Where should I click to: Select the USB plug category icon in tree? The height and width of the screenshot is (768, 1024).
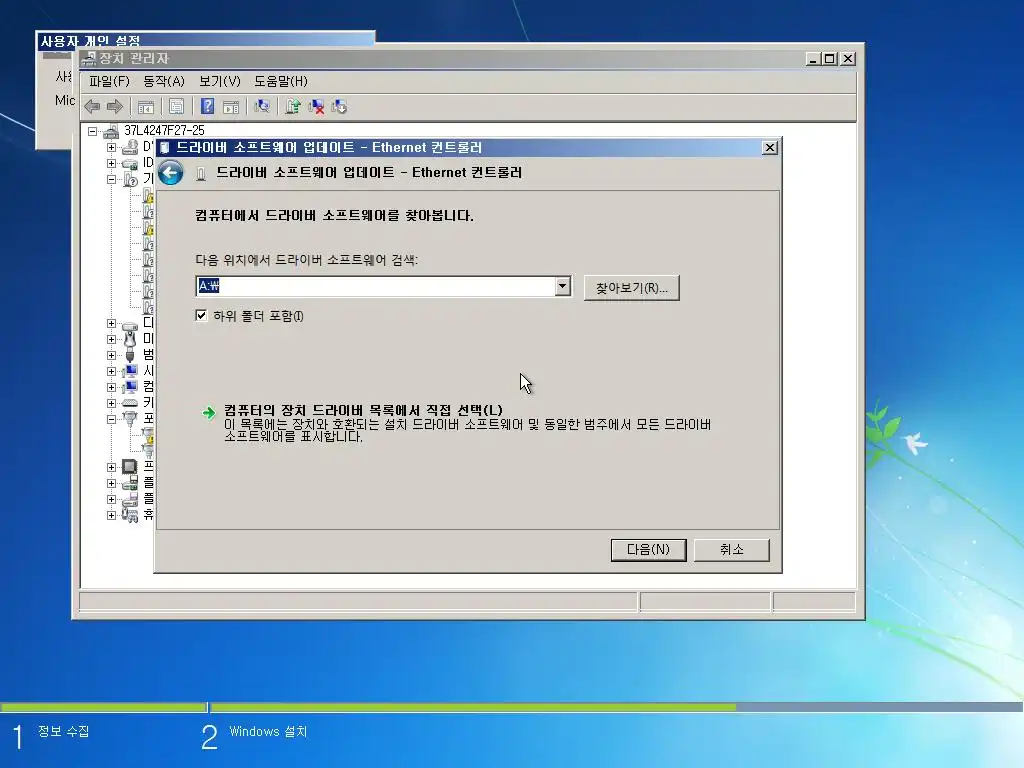pyautogui.click(x=130, y=355)
